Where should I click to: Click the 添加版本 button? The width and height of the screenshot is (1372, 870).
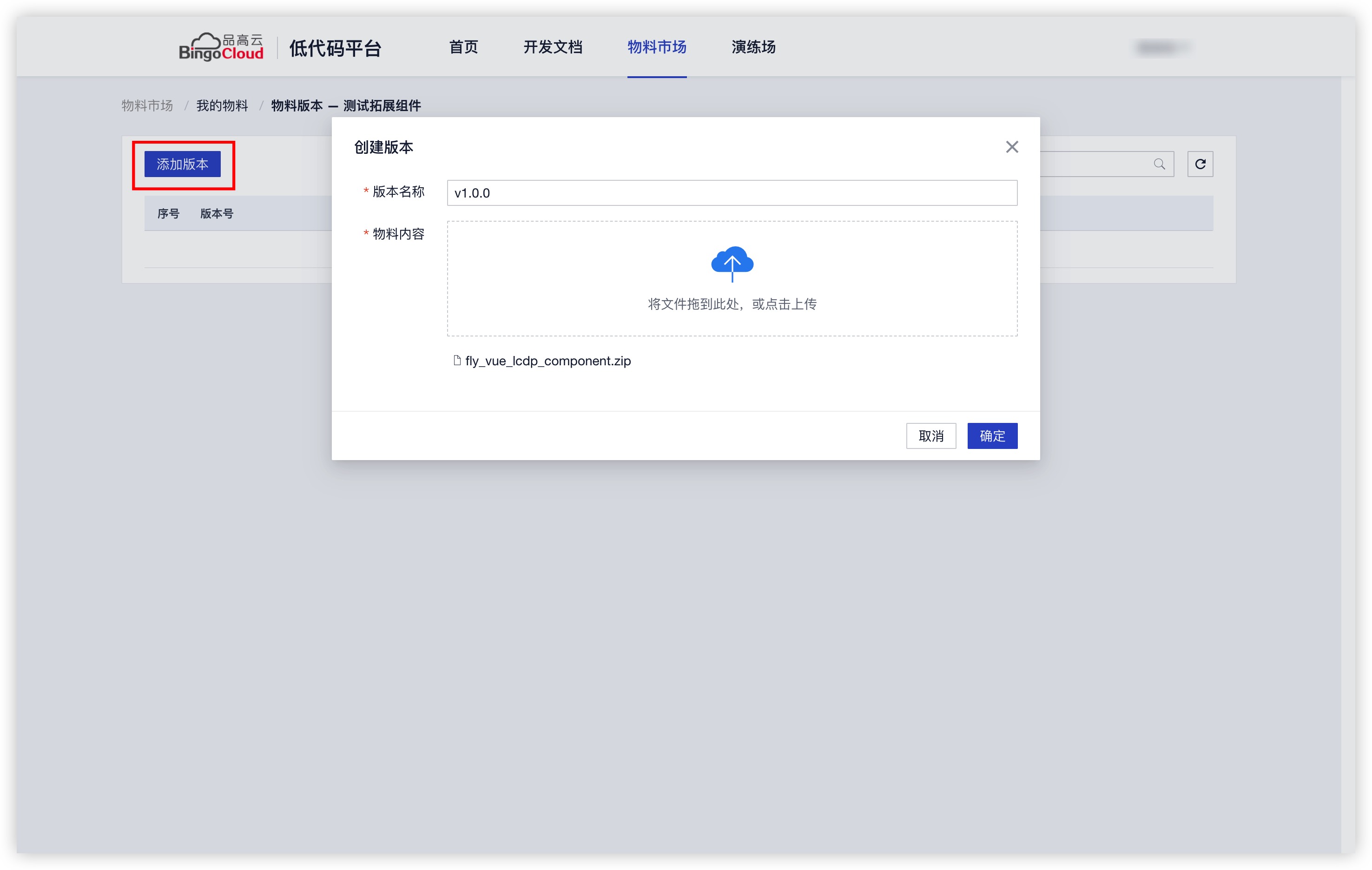point(182,164)
